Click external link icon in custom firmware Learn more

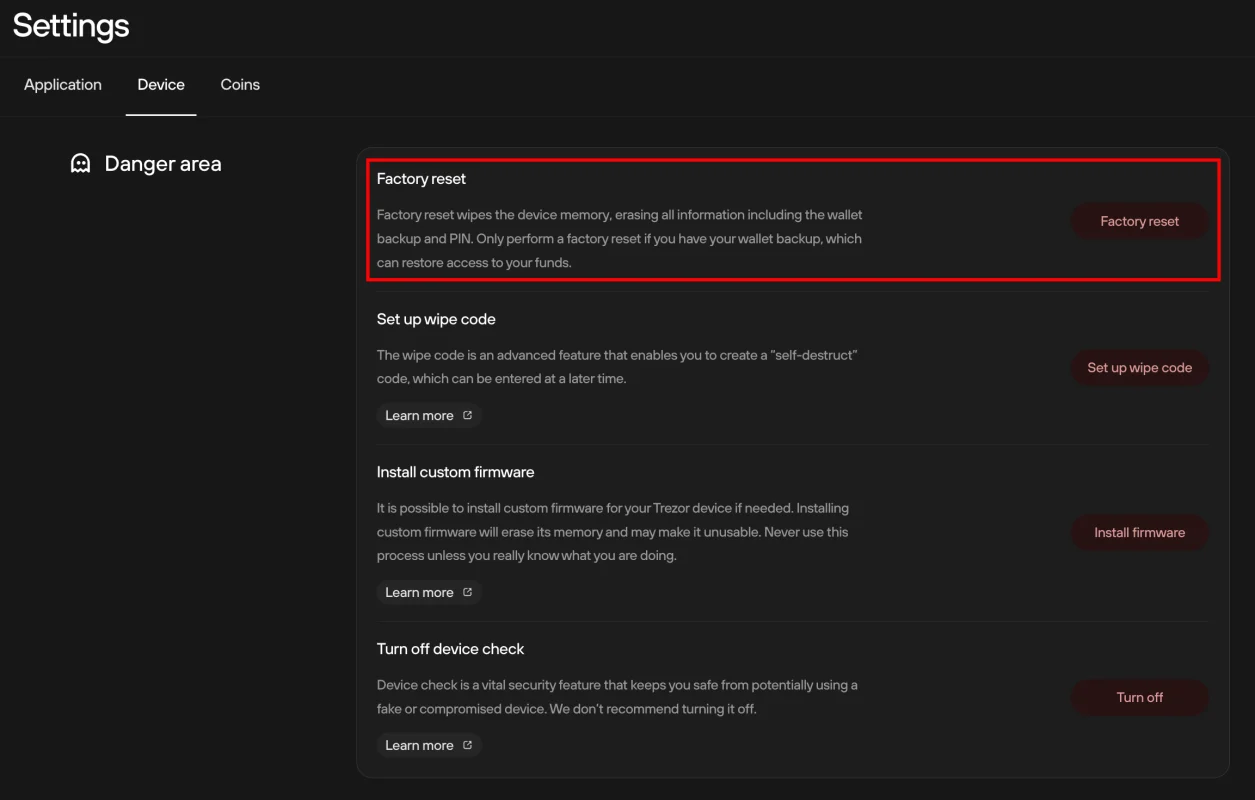[x=467, y=592]
